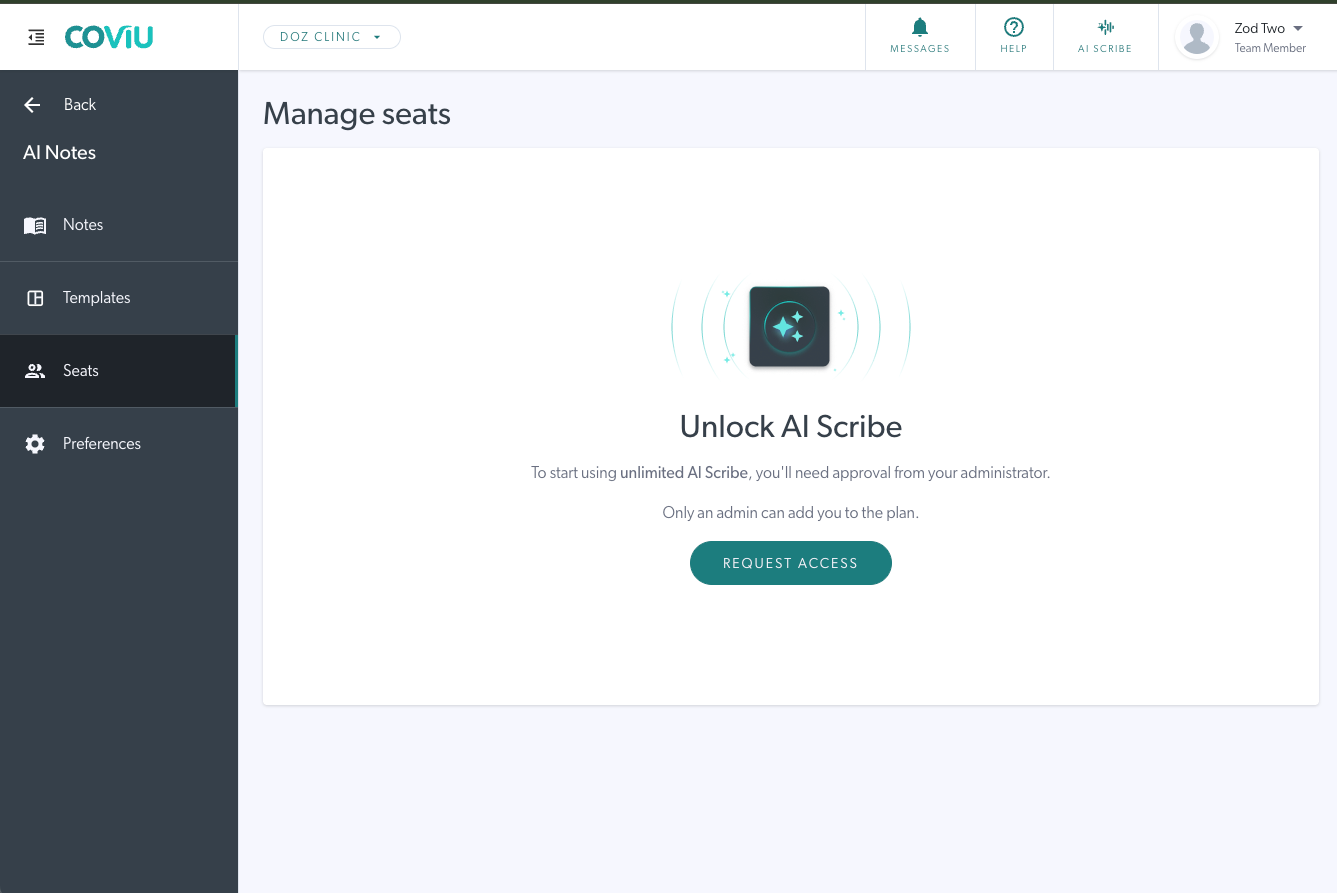Viewport: 1337px width, 893px height.
Task: Click the back arrow icon in the sidebar
Action: click(x=32, y=105)
